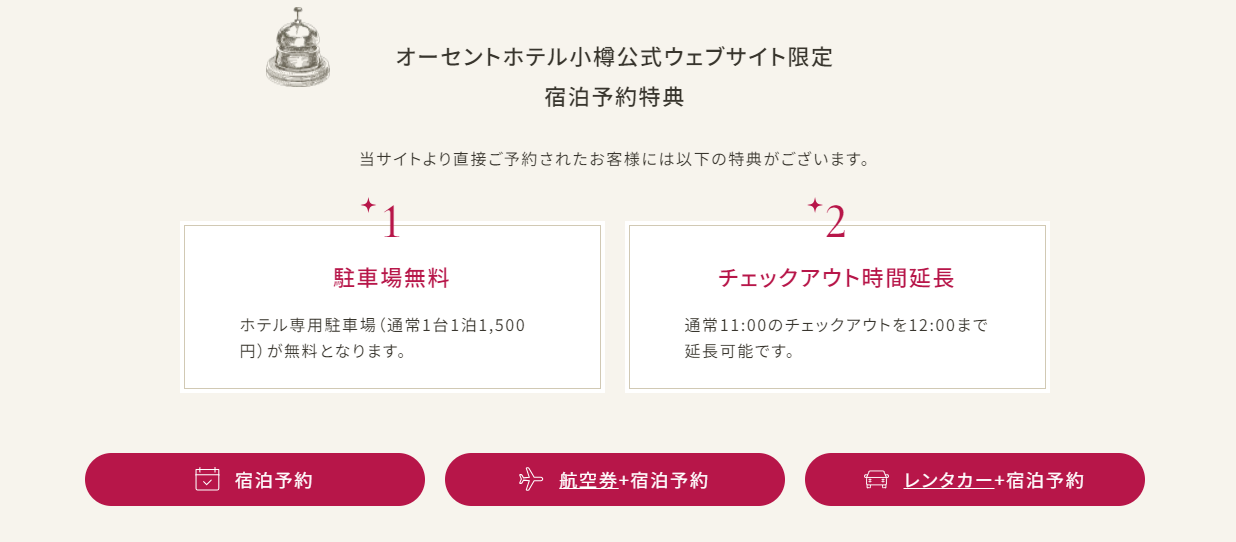The image size is (1236, 542).
Task: Click +宿泊予約 text on the rental car button
Action: coord(1039,481)
